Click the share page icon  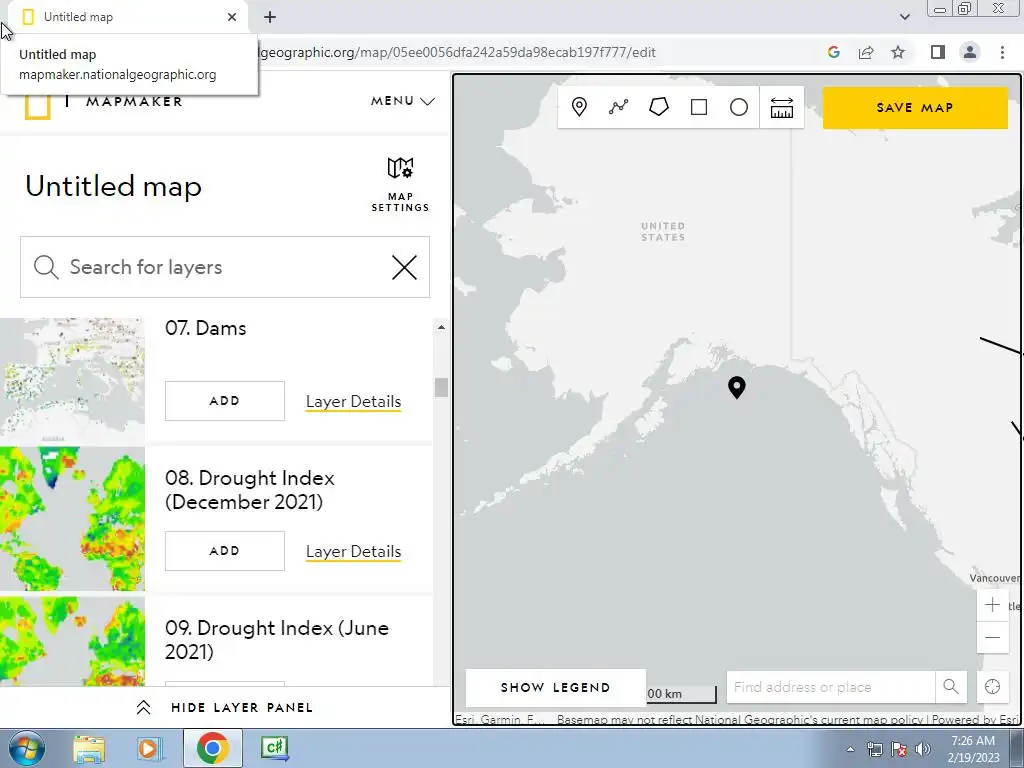click(x=866, y=52)
